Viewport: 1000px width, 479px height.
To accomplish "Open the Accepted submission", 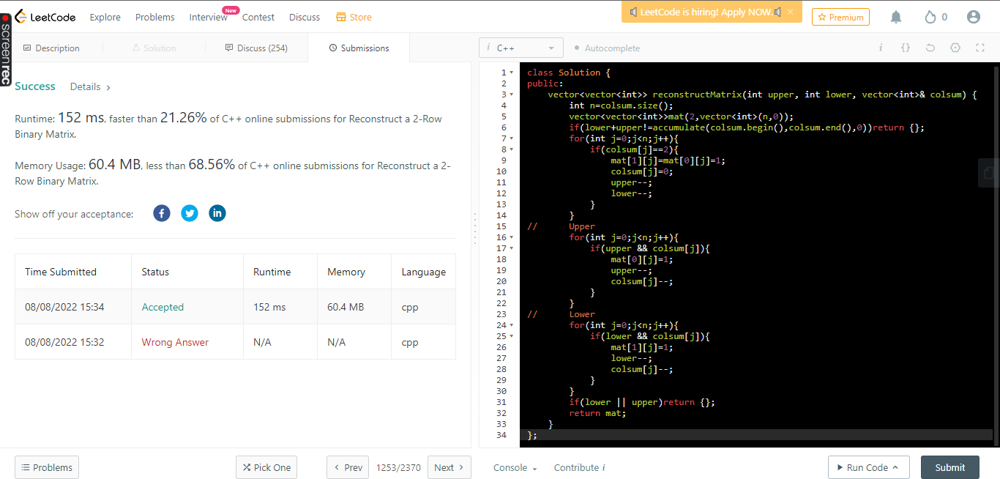I will (163, 307).
